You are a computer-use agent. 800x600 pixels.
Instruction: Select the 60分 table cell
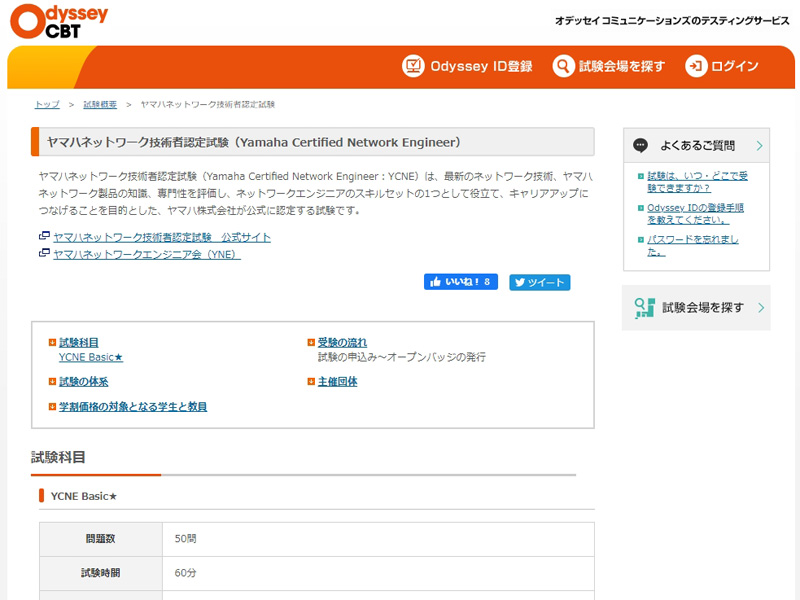pos(378,573)
